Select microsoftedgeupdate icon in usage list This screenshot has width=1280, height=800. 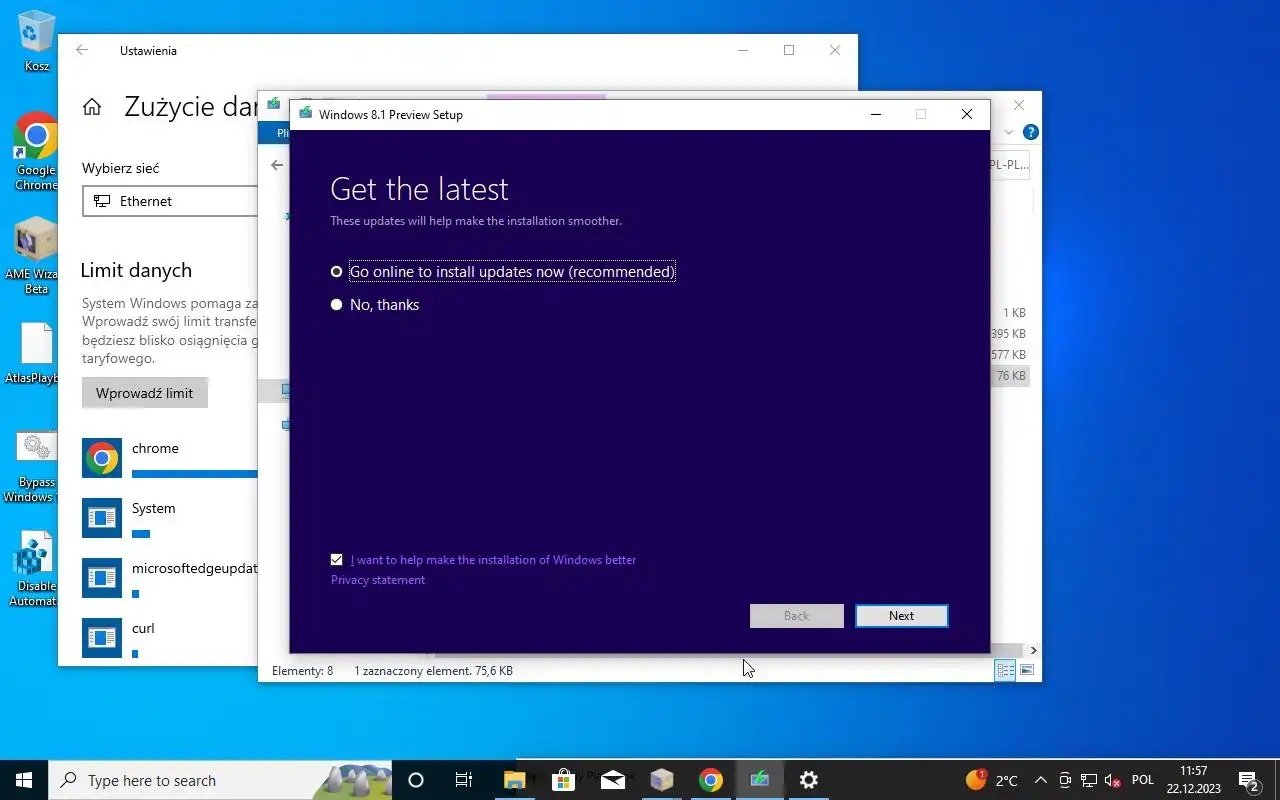point(102,578)
